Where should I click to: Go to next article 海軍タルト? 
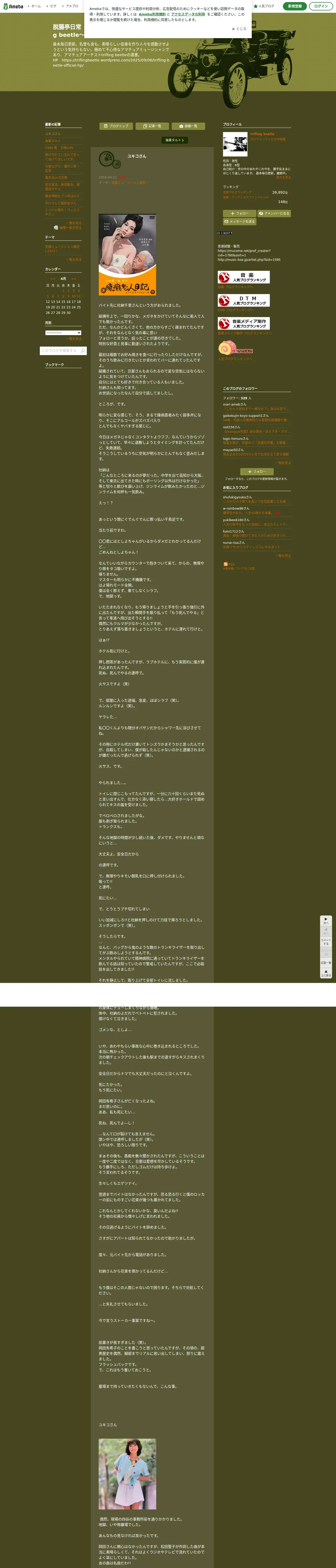[174, 140]
